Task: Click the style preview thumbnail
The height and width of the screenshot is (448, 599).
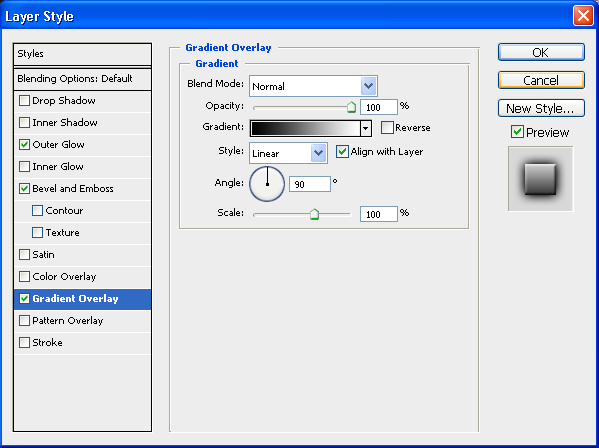Action: point(540,179)
